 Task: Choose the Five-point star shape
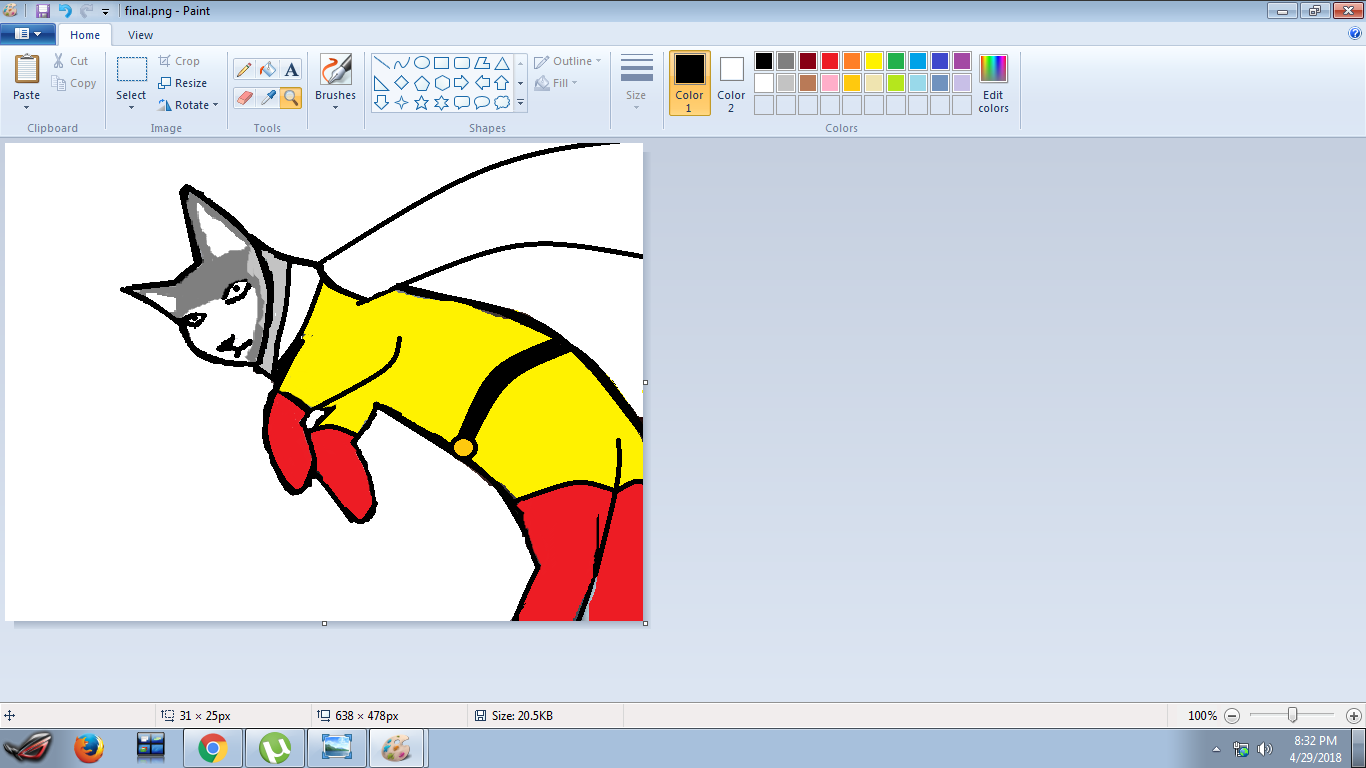422,102
